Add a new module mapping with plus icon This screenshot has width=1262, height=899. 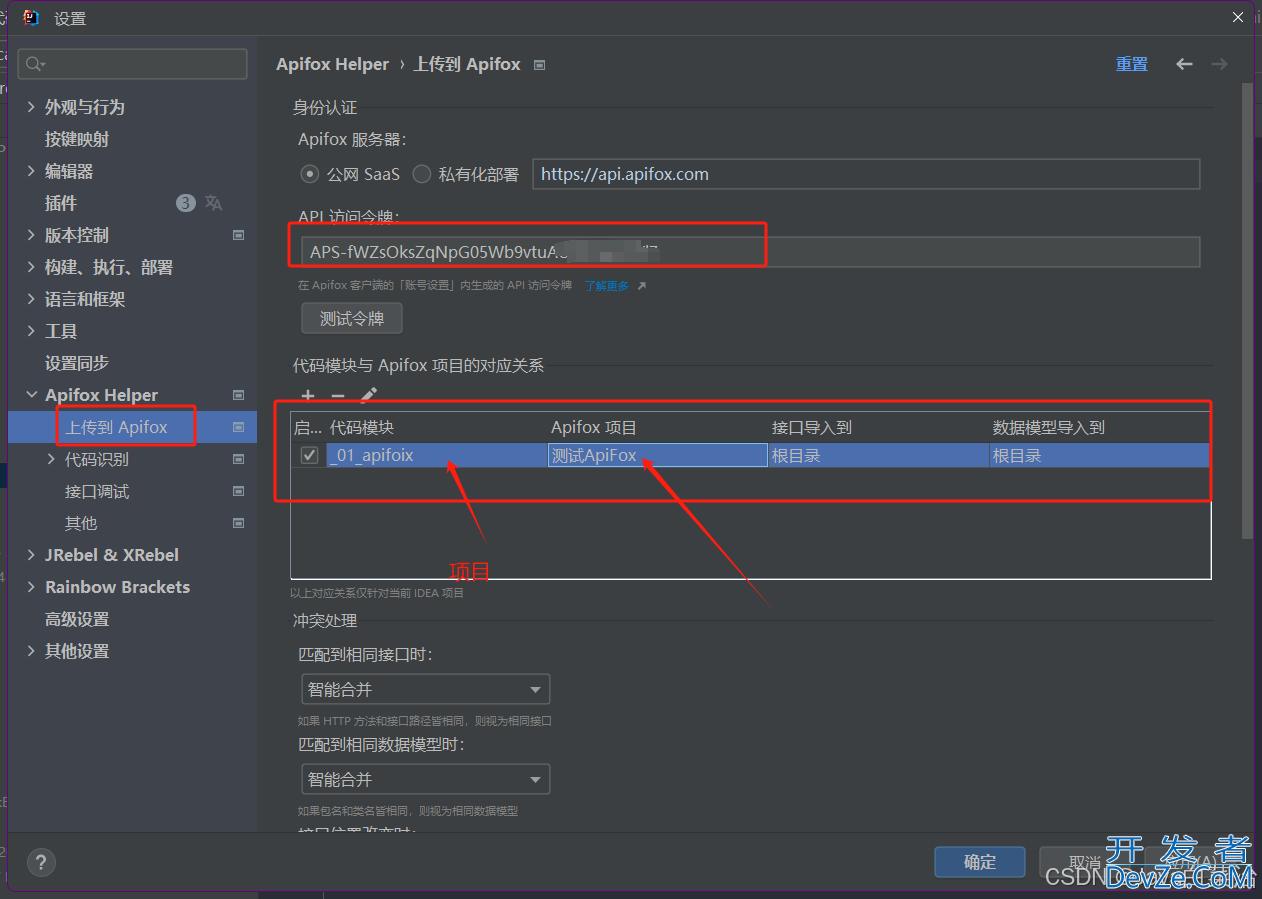coord(308,396)
